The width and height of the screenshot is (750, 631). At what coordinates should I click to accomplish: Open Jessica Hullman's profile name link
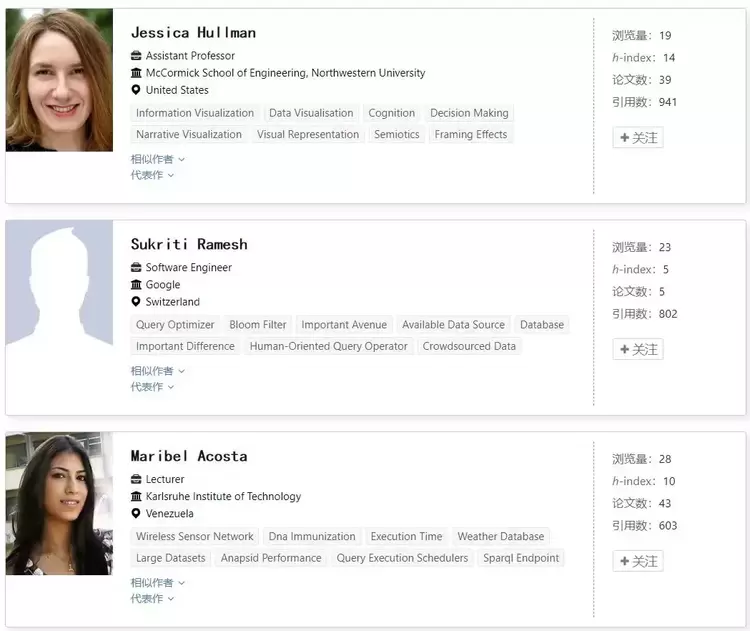(x=193, y=33)
